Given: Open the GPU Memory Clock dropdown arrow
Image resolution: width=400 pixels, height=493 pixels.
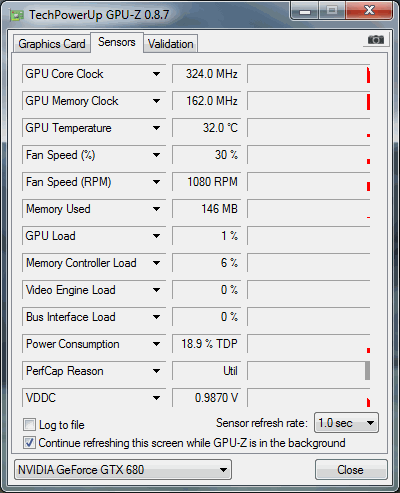Looking at the screenshot, I should [156, 101].
